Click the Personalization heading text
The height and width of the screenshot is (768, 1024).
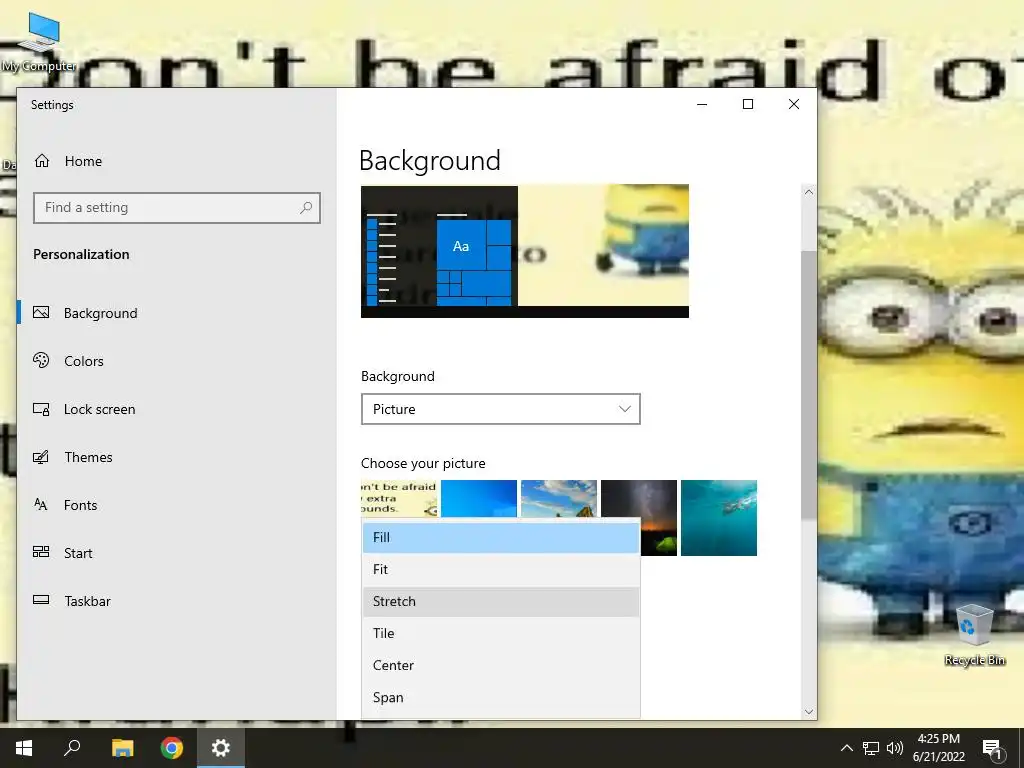pyautogui.click(x=81, y=254)
